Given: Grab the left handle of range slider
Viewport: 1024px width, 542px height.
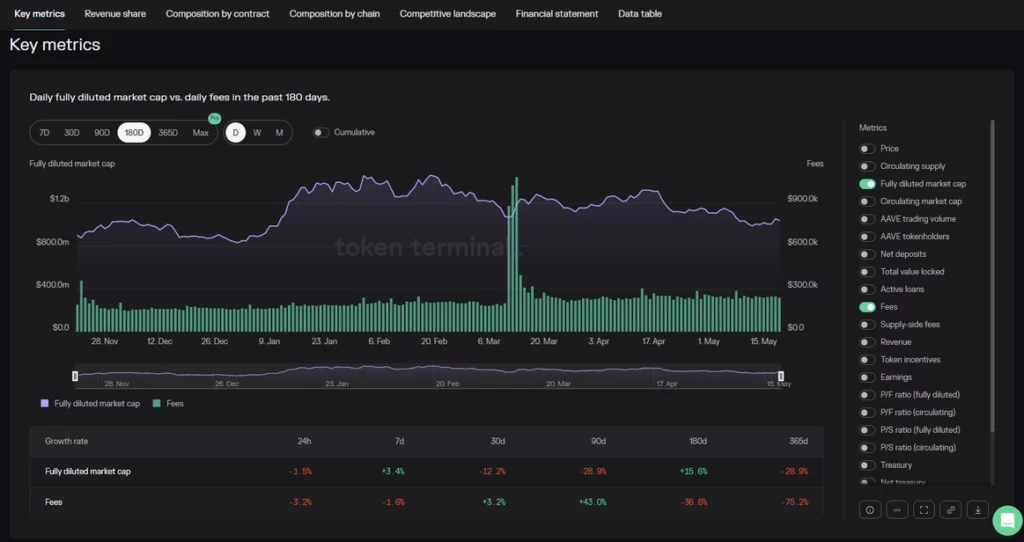Looking at the screenshot, I should click(x=75, y=376).
